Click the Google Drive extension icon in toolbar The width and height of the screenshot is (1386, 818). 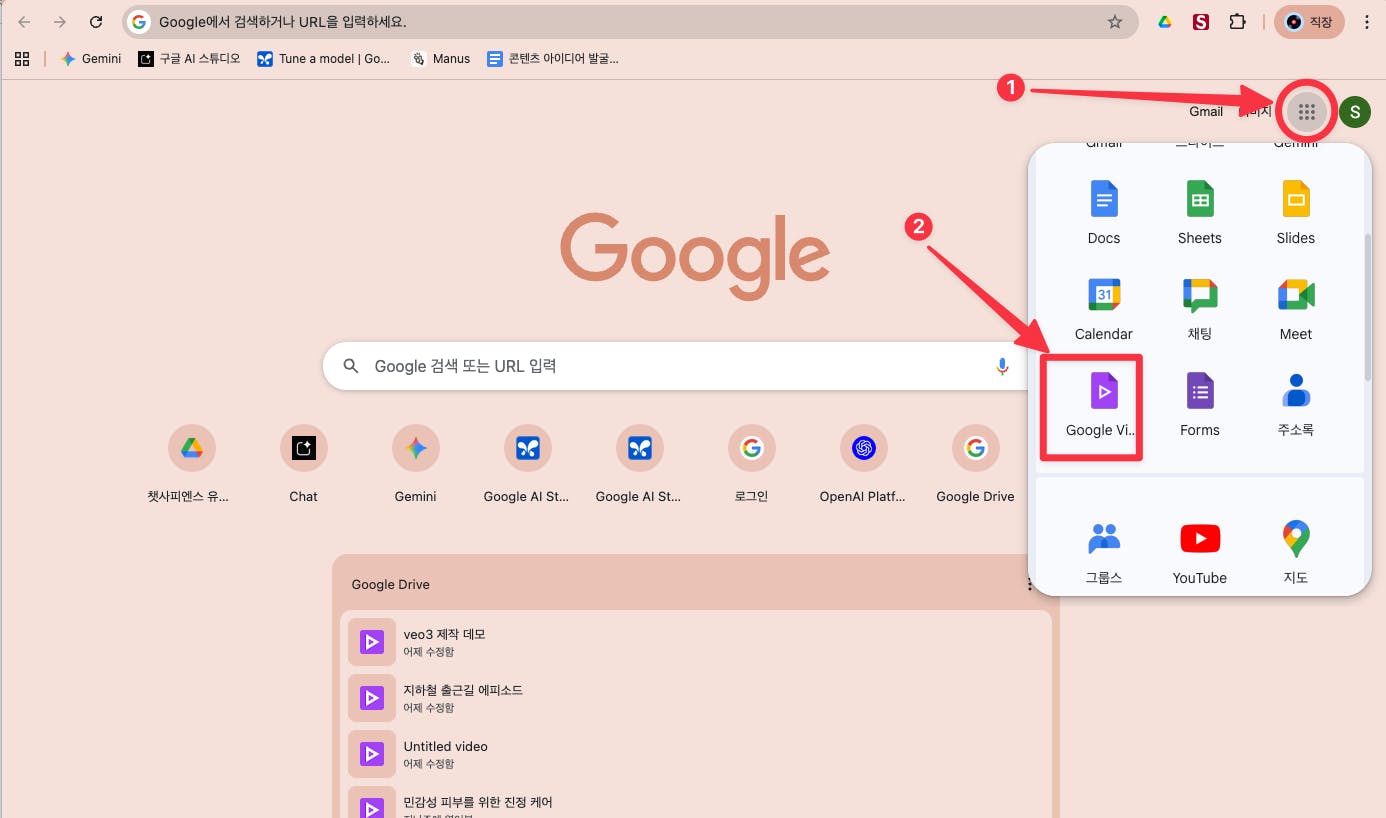click(1165, 22)
